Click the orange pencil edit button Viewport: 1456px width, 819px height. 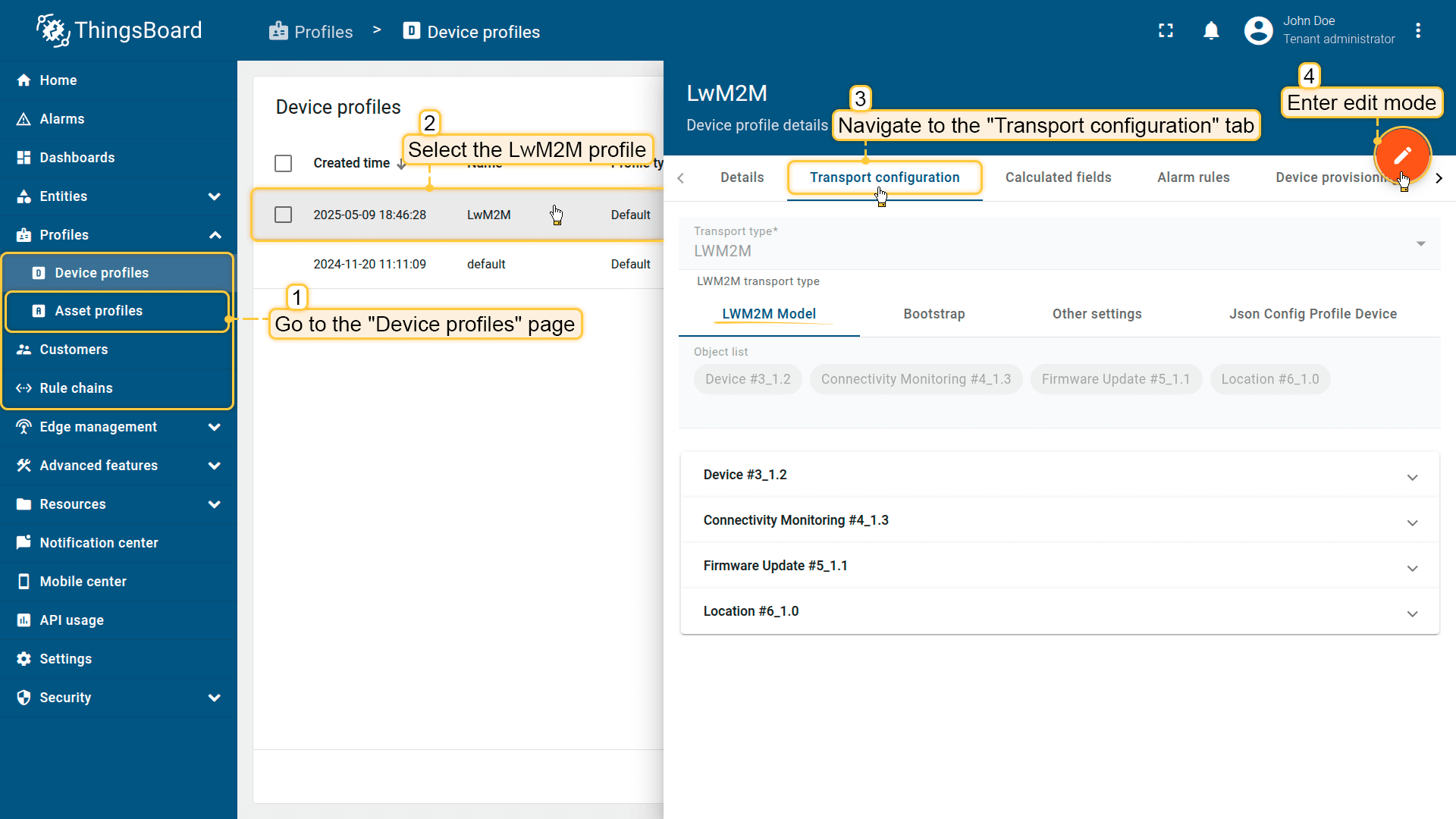pos(1402,155)
